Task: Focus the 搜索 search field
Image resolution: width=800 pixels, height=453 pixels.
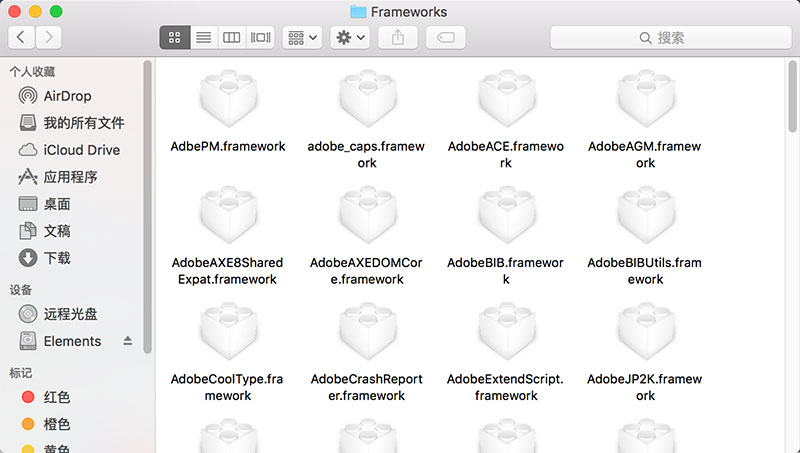Action: tap(670, 37)
